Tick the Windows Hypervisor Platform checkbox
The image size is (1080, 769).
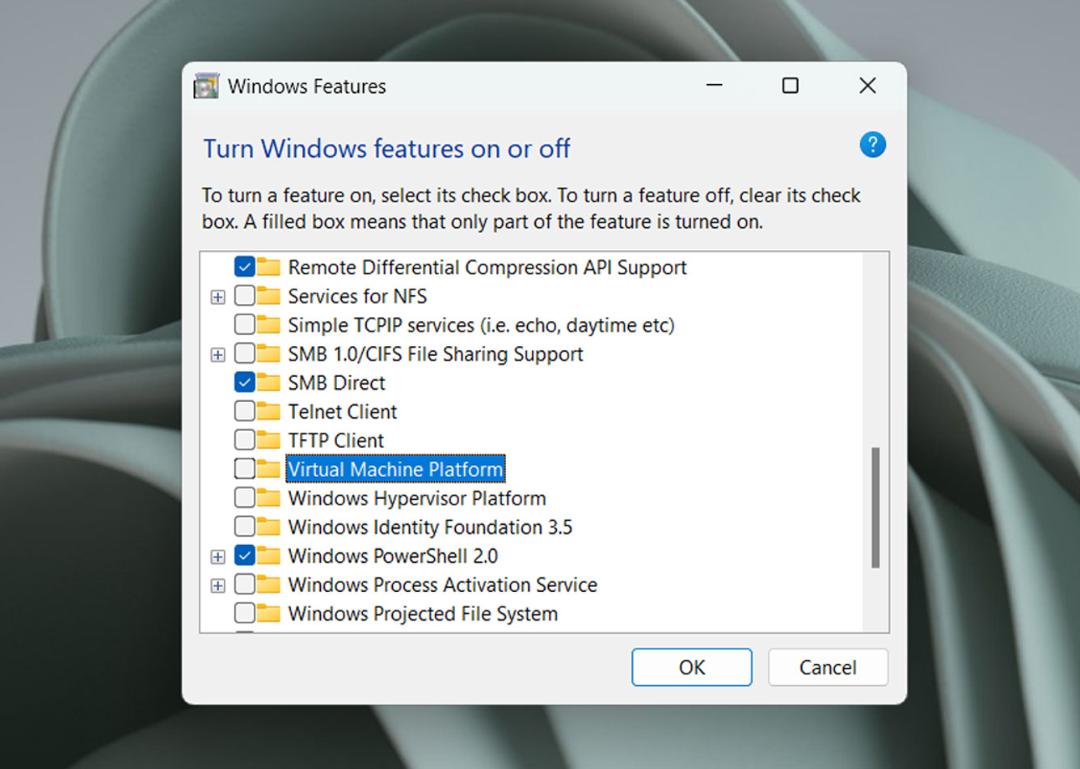245,498
